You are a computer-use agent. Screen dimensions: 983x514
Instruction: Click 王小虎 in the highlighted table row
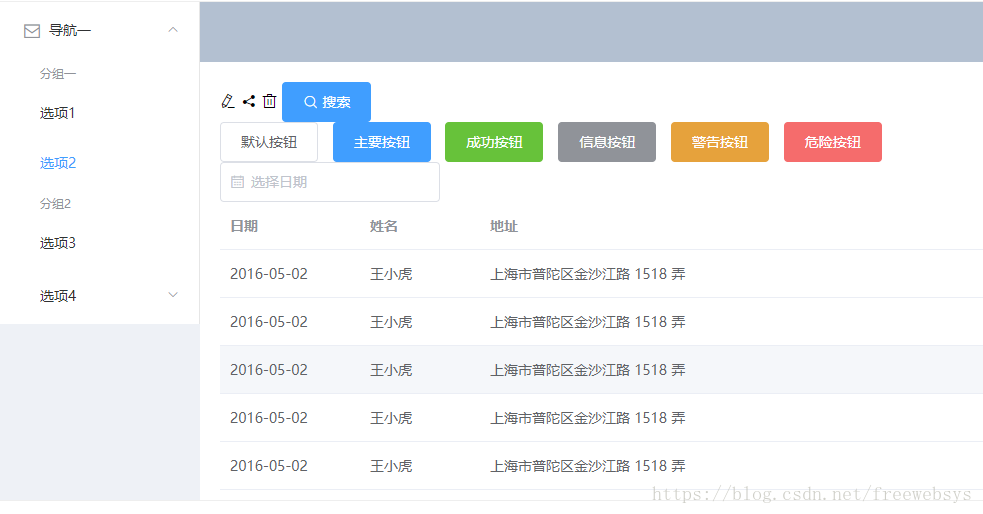[391, 370]
